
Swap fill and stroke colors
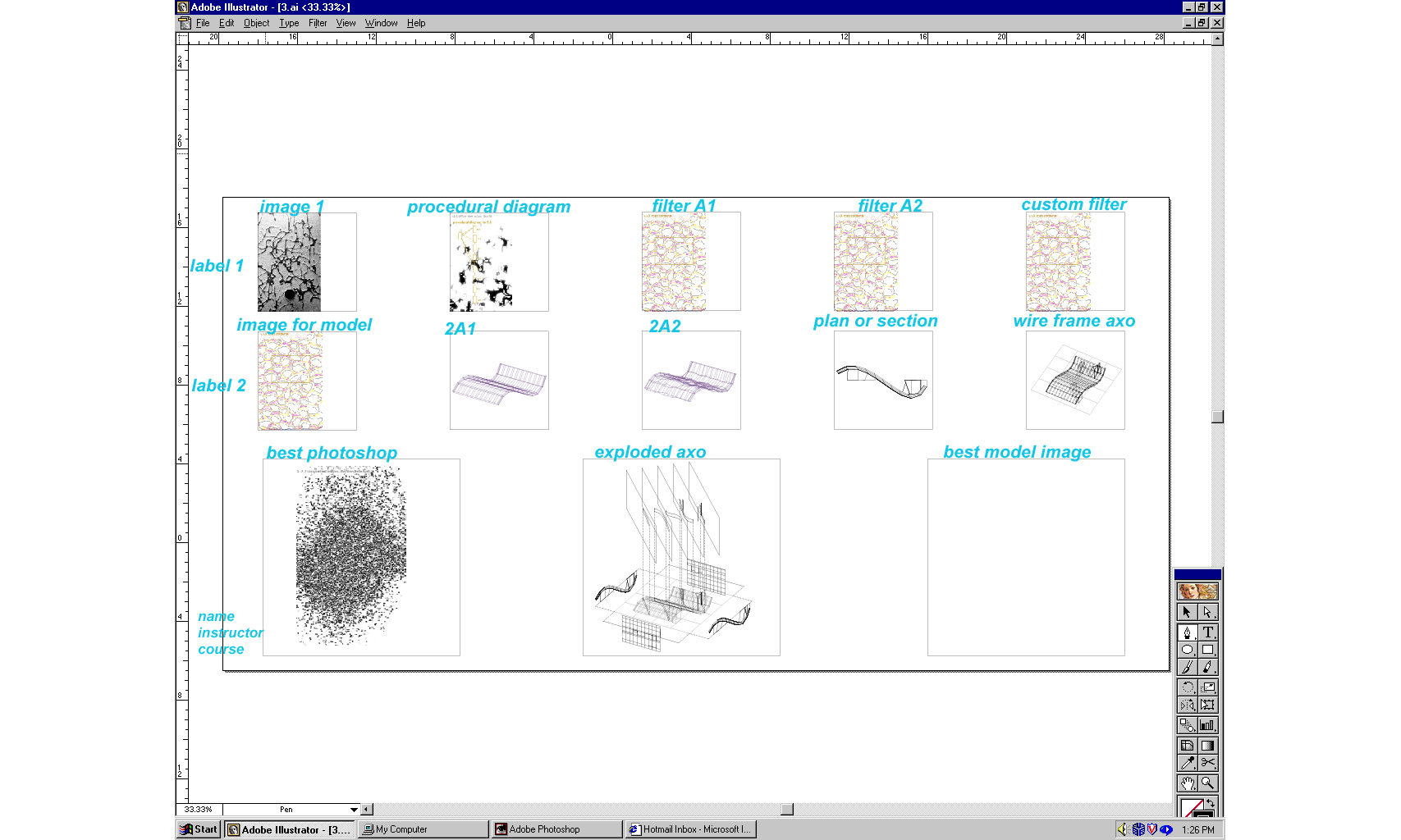point(1211,803)
